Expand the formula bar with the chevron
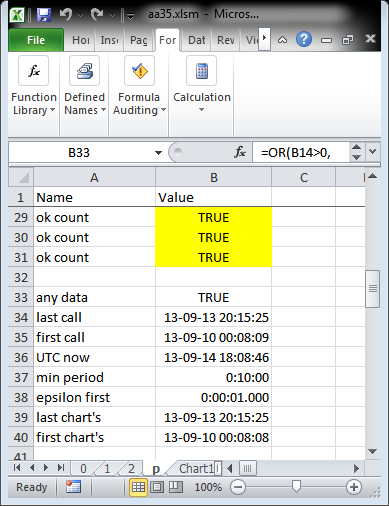The width and height of the screenshot is (389, 506). [373, 152]
